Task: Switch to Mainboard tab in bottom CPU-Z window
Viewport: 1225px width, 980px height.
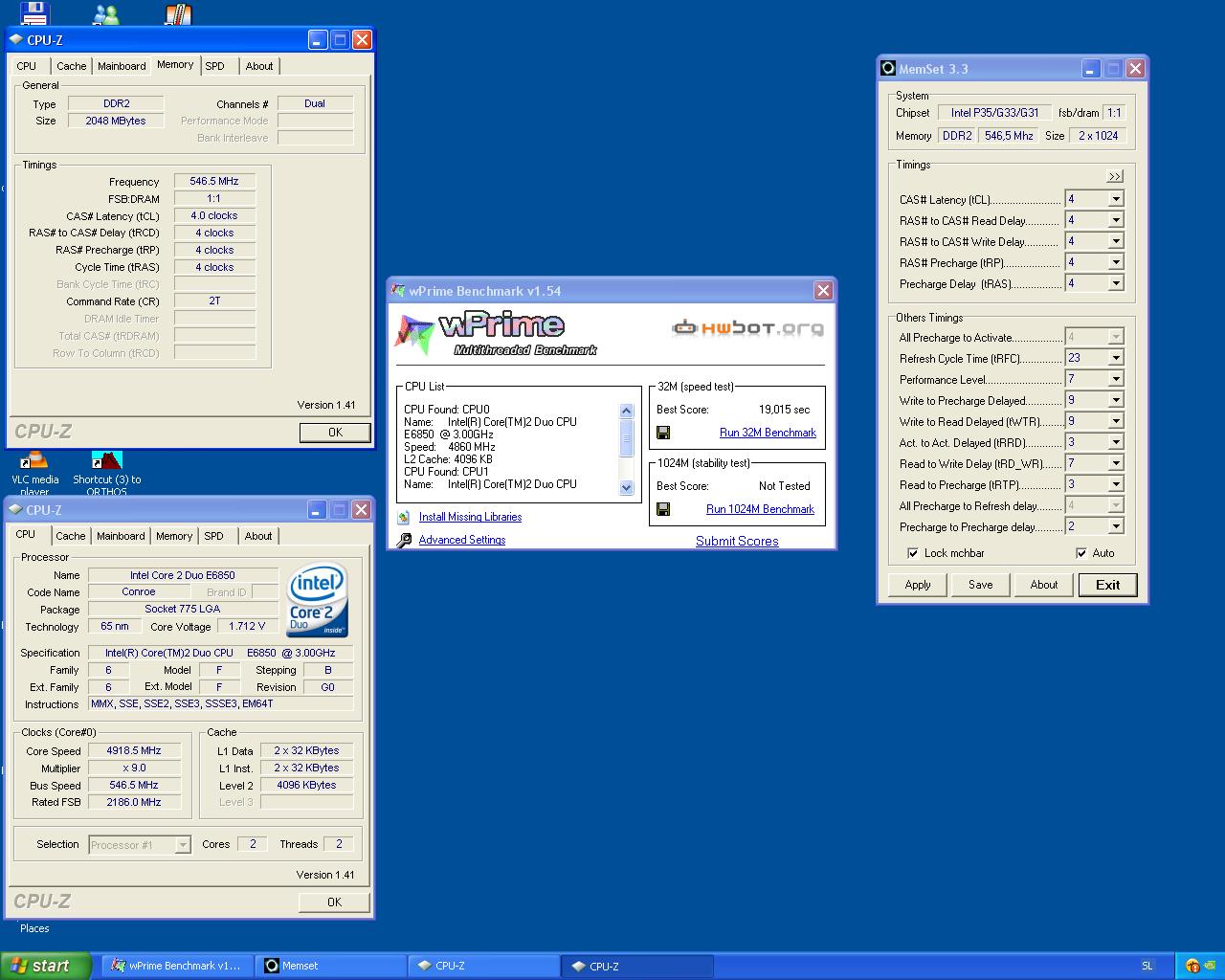Action: 121,536
